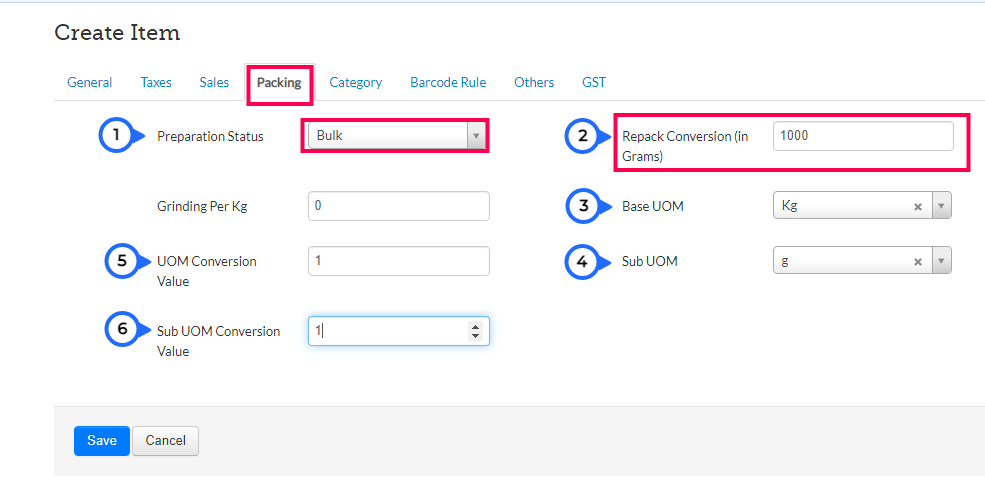
Task: Cancel item creation
Action: [x=165, y=441]
